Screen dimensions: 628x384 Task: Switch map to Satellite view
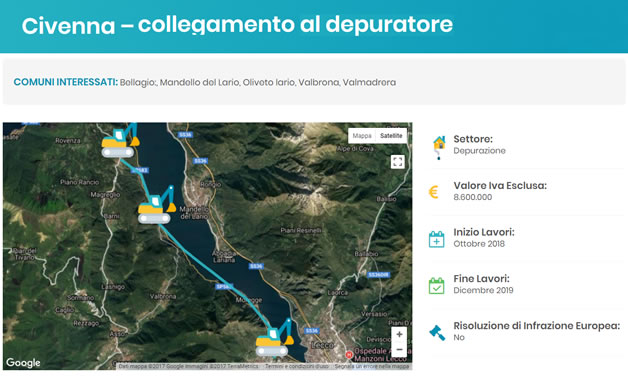pyautogui.click(x=391, y=136)
